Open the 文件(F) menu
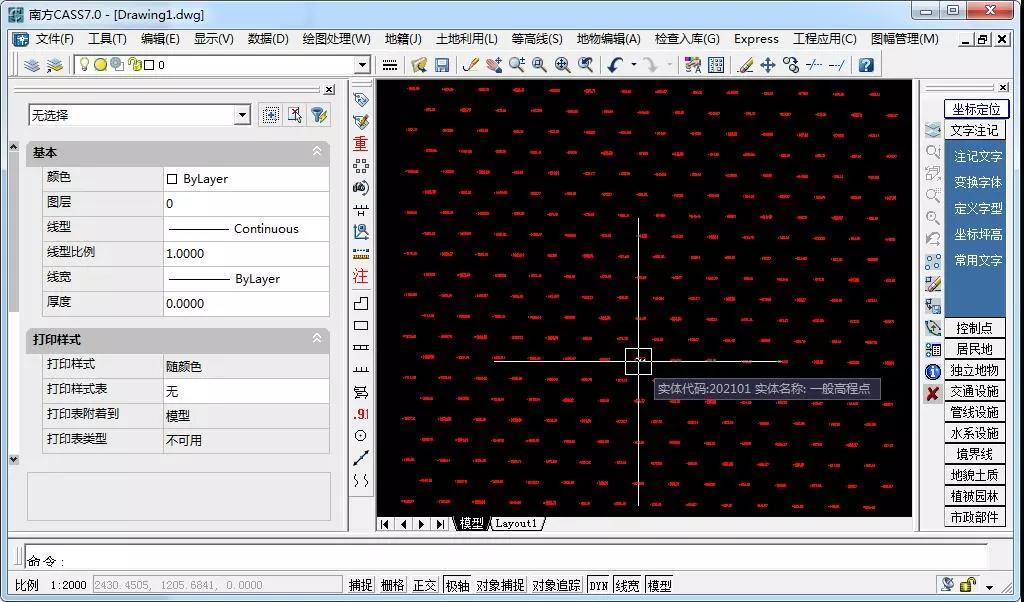The image size is (1024, 602). 55,39
